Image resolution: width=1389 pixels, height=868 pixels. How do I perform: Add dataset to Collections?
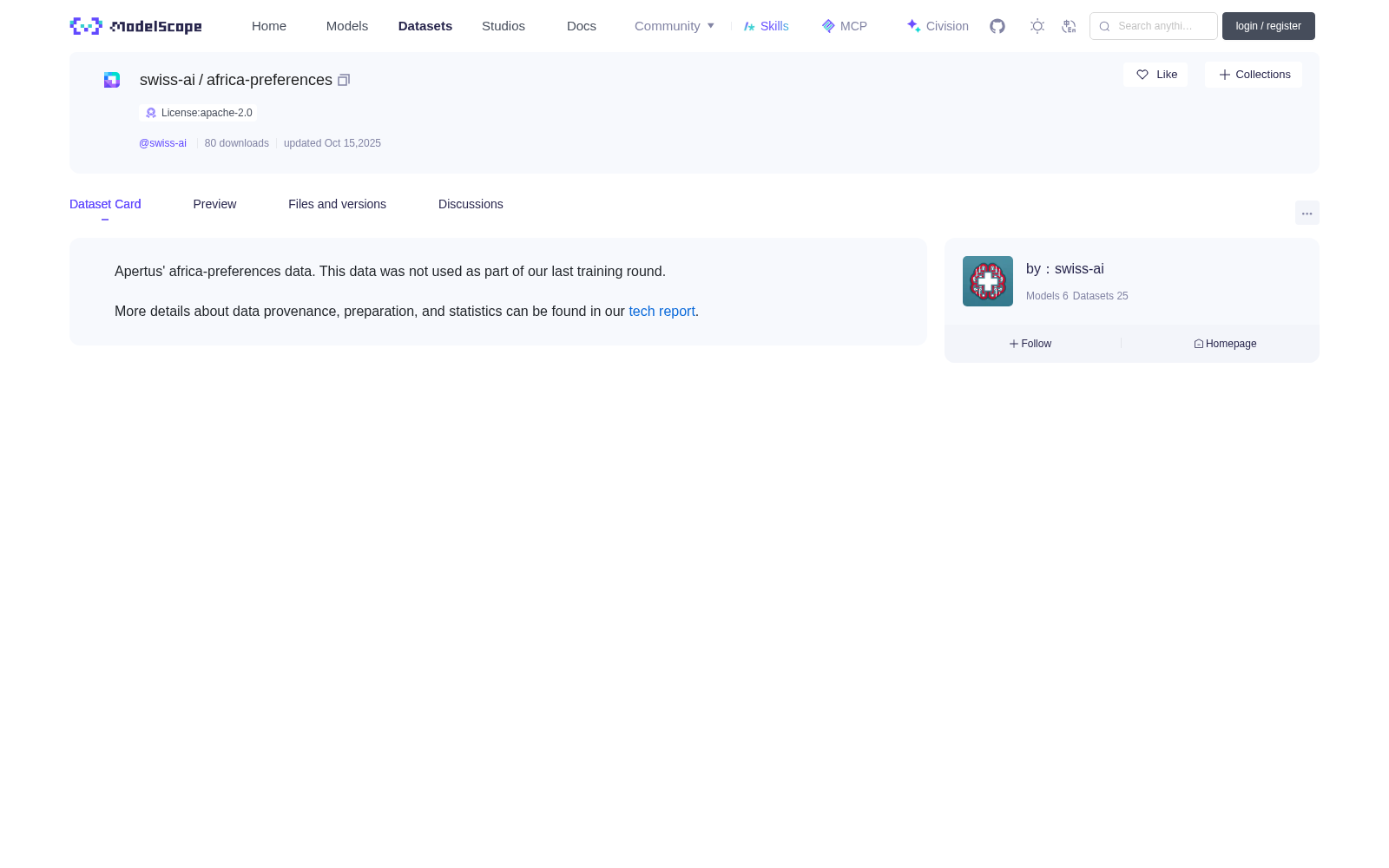[1254, 75]
